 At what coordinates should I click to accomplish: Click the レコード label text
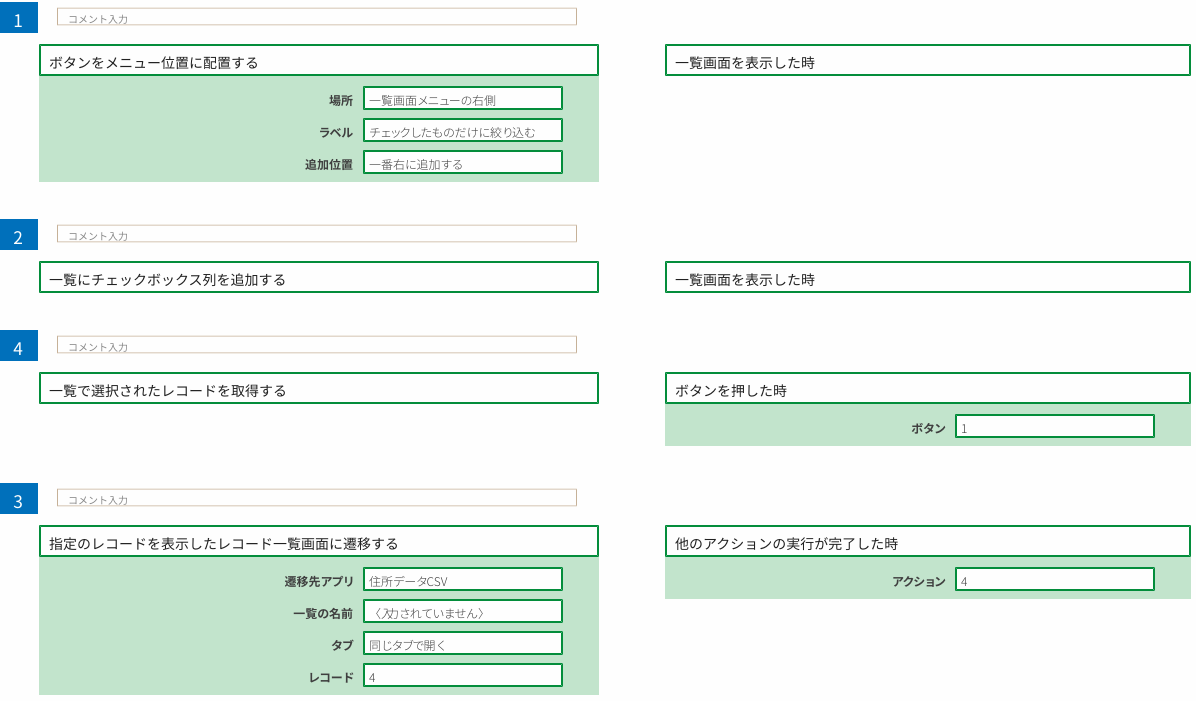click(x=331, y=677)
